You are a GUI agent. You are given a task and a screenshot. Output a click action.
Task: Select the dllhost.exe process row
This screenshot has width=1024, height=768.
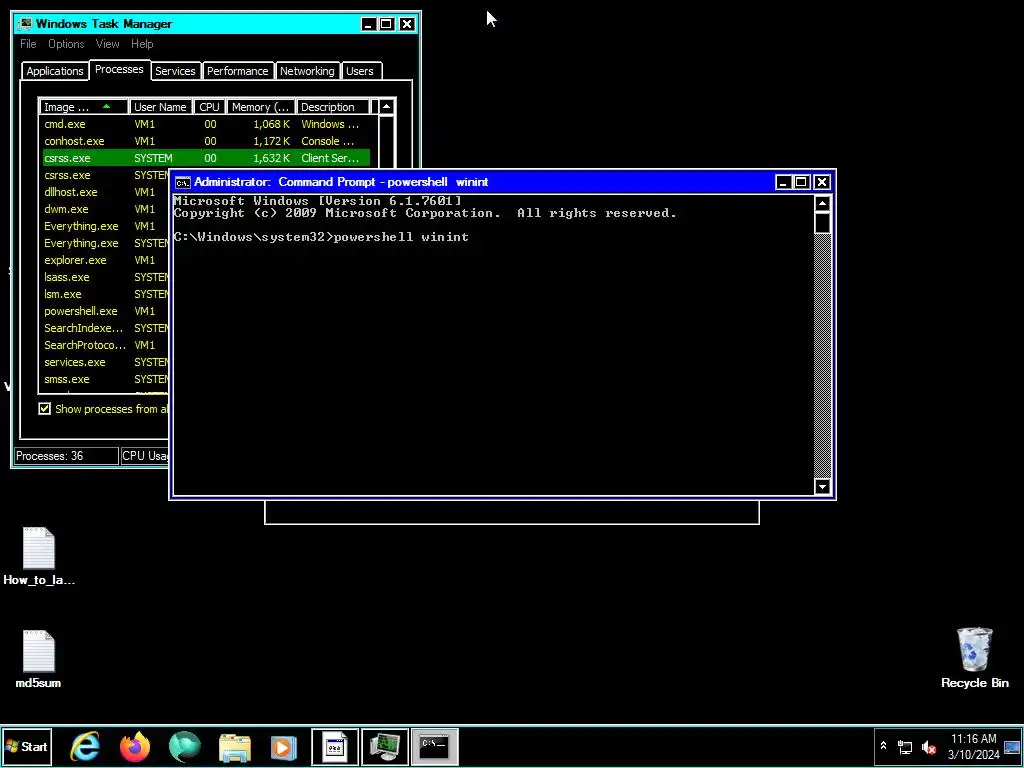click(104, 192)
